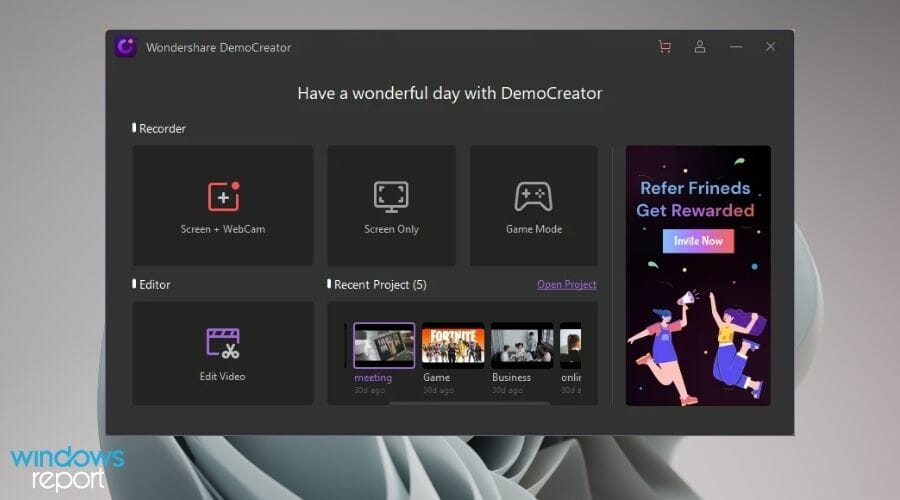The image size is (900, 500).
Task: Click the 'Recorder' section heading
Action: [162, 129]
